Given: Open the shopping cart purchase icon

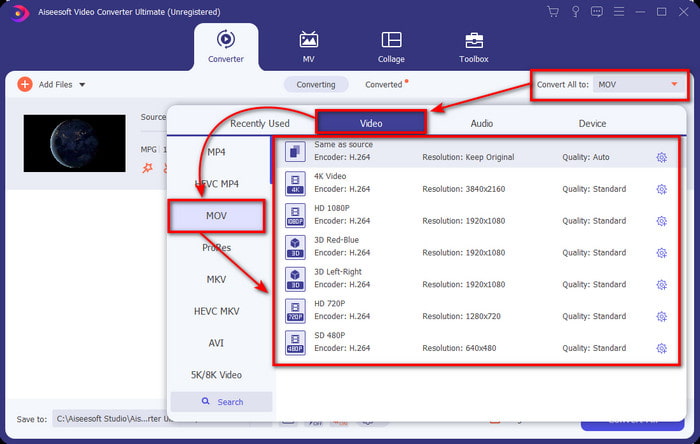Looking at the screenshot, I should [x=553, y=12].
